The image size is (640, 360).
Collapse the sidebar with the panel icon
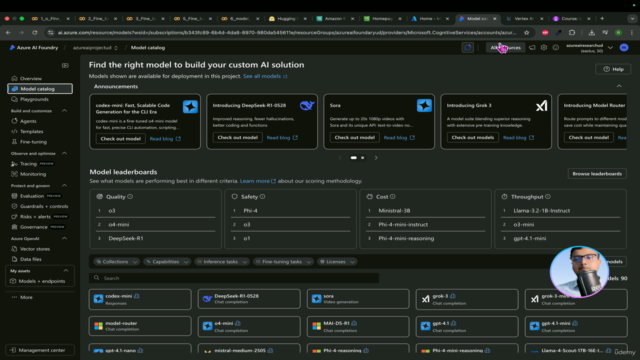pos(65,65)
